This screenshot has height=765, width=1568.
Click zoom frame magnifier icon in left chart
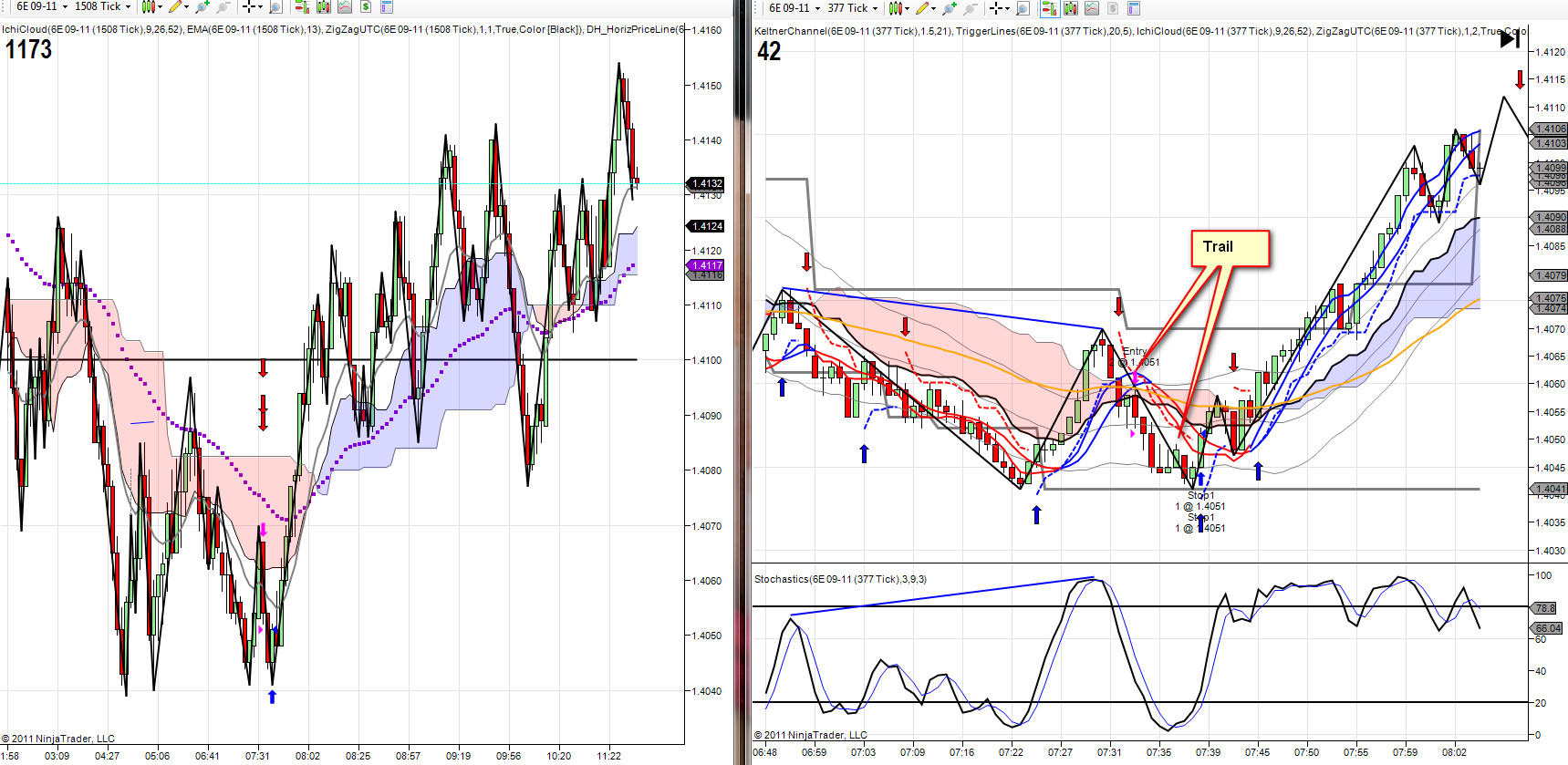tap(275, 7)
